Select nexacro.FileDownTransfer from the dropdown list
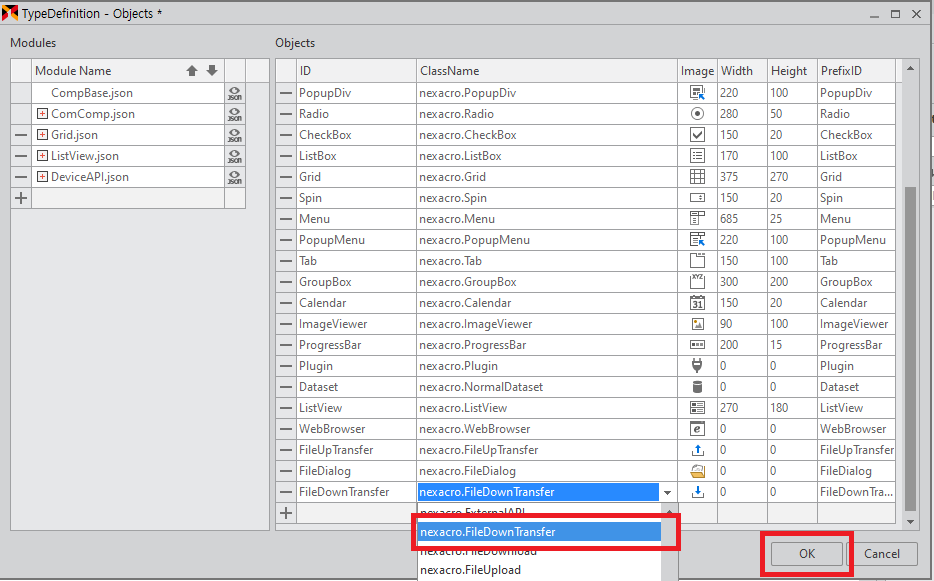Image resolution: width=934 pixels, height=581 pixels. [540, 532]
